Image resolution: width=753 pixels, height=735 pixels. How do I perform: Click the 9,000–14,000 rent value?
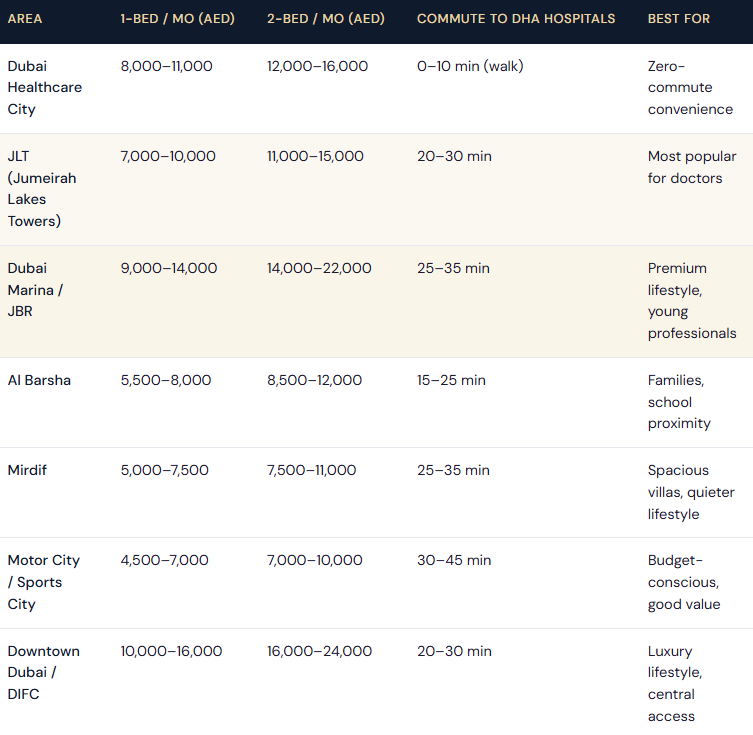[169, 268]
